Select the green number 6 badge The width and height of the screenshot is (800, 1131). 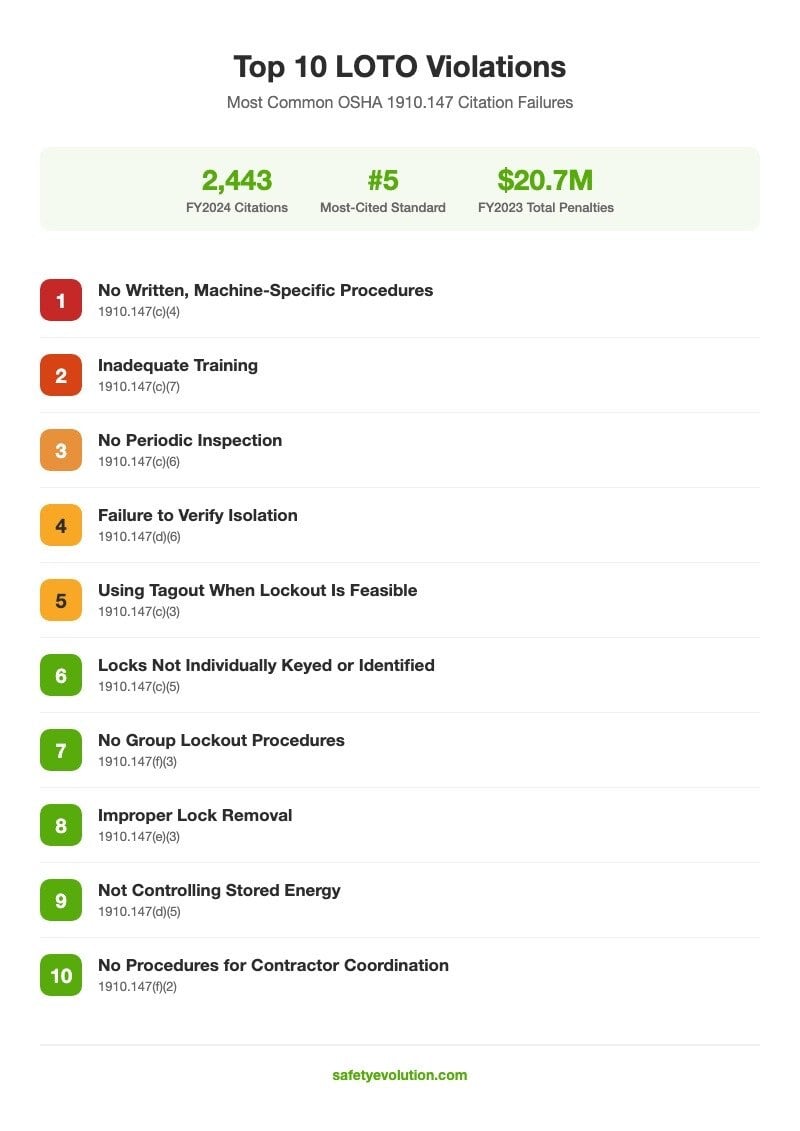pos(61,675)
